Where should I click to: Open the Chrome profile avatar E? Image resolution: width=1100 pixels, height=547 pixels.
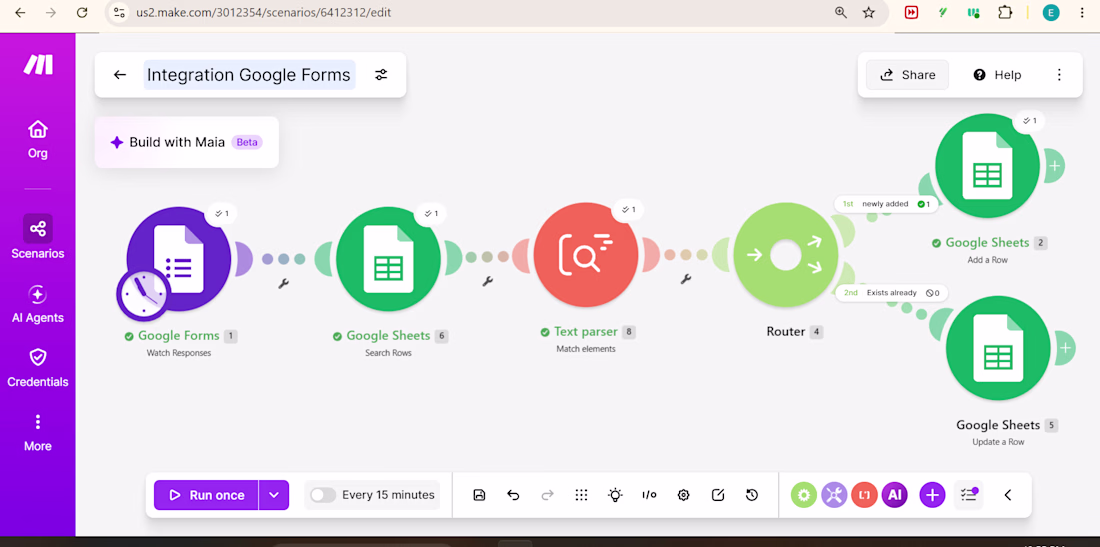(1051, 12)
